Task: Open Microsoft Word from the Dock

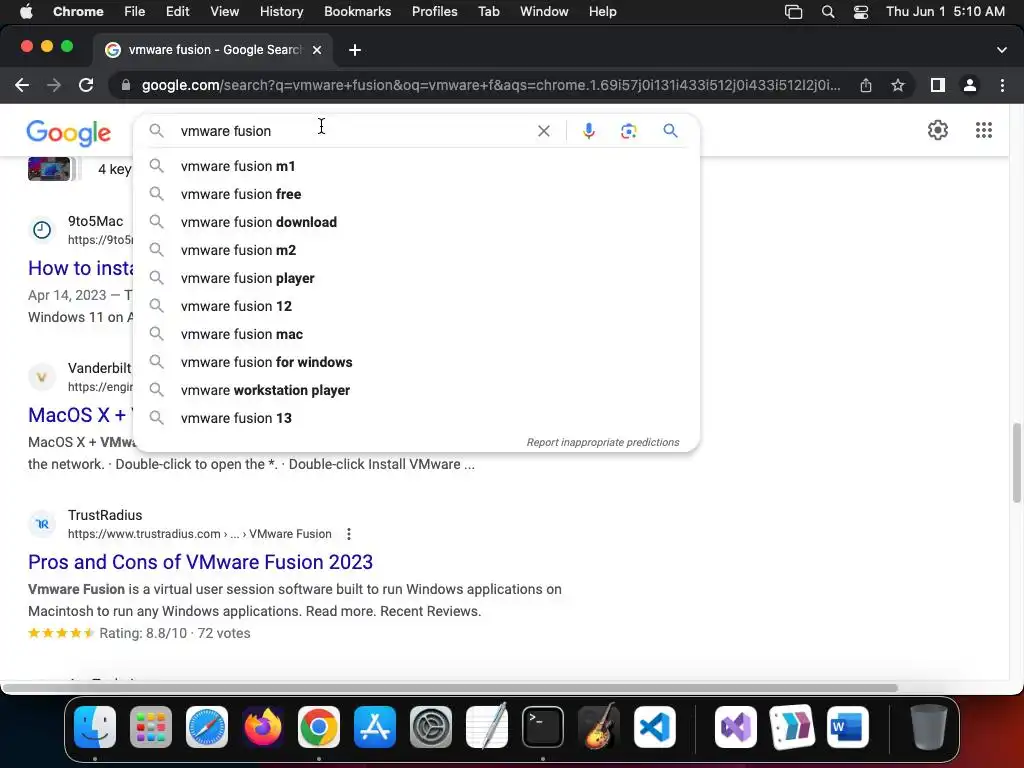Action: click(848, 727)
